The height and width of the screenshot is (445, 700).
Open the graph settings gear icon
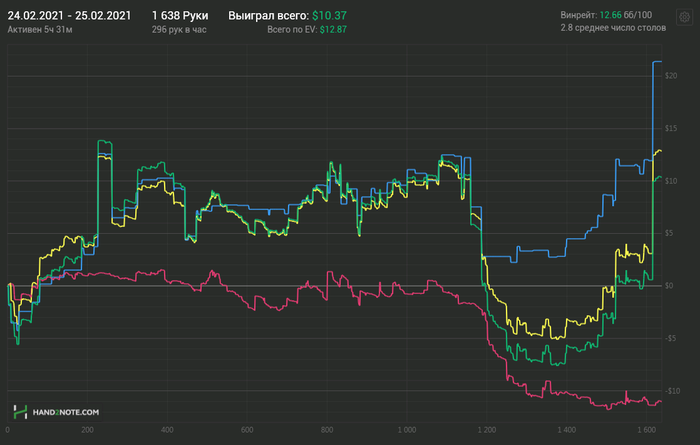684,17
